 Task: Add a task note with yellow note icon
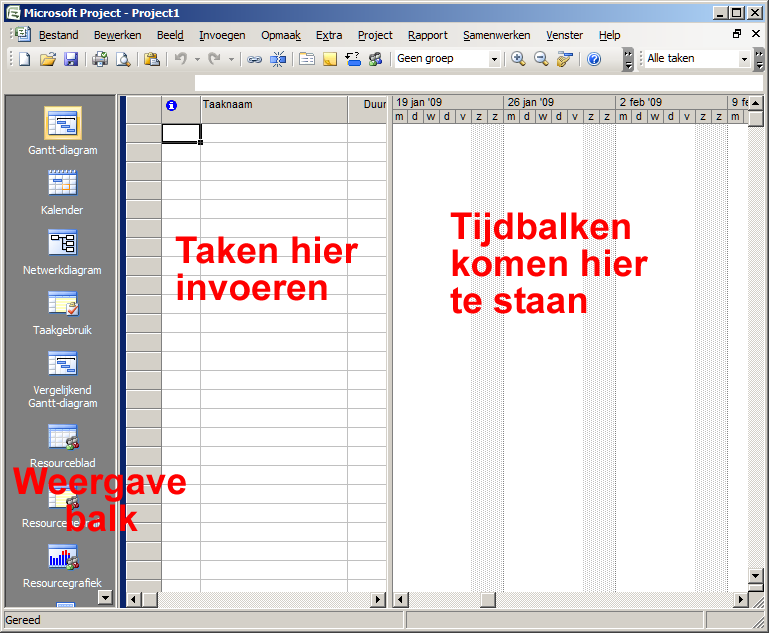[330, 59]
